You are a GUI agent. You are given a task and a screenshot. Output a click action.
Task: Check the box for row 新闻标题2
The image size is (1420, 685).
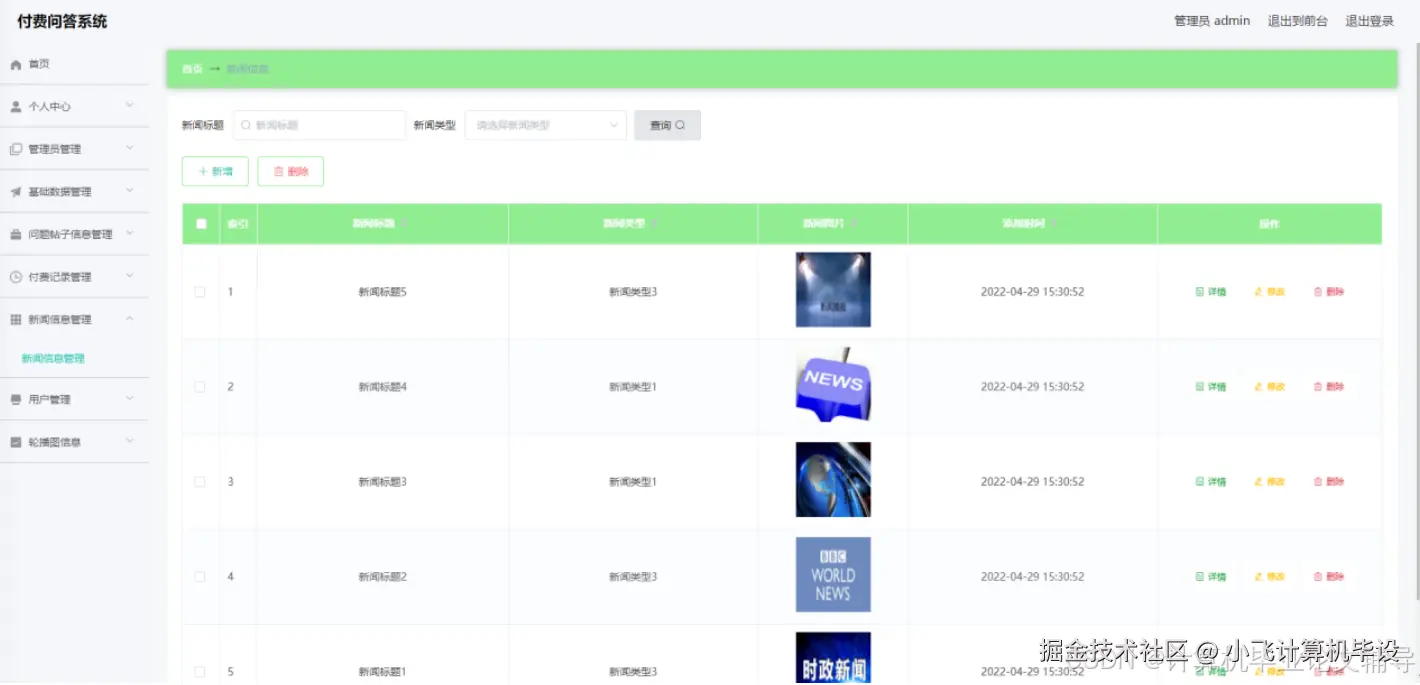[200, 577]
